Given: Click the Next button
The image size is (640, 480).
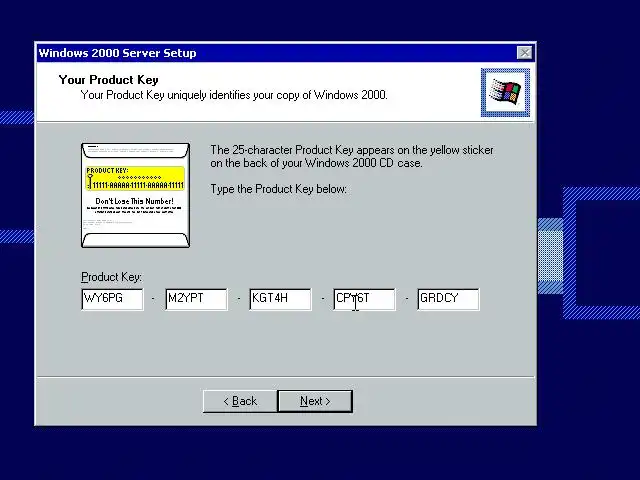Looking at the screenshot, I should point(315,401).
